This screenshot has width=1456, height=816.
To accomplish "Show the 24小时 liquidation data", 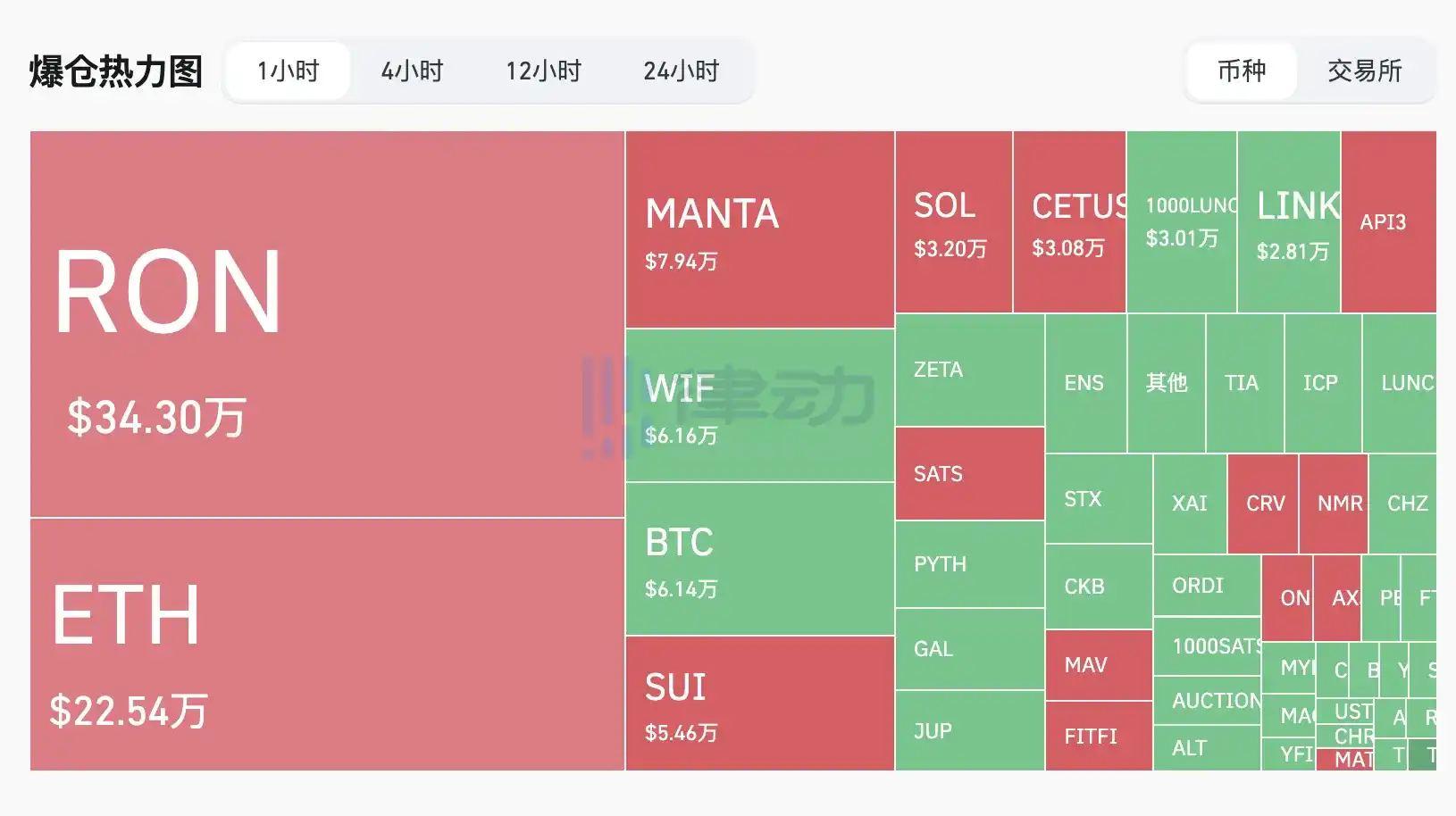I will tap(681, 71).
